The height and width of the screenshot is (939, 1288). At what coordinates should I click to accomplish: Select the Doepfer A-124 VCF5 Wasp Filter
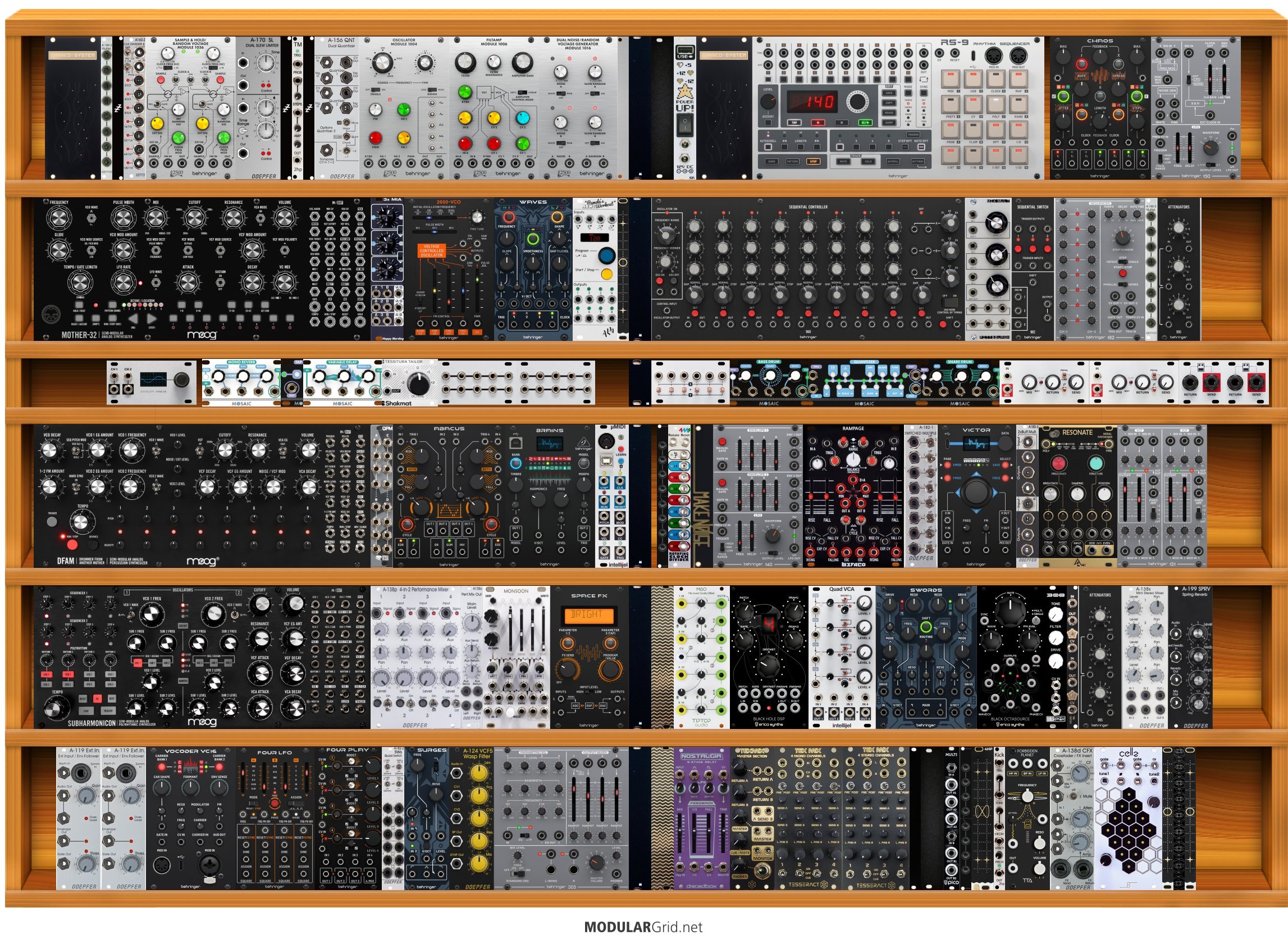[x=472, y=818]
